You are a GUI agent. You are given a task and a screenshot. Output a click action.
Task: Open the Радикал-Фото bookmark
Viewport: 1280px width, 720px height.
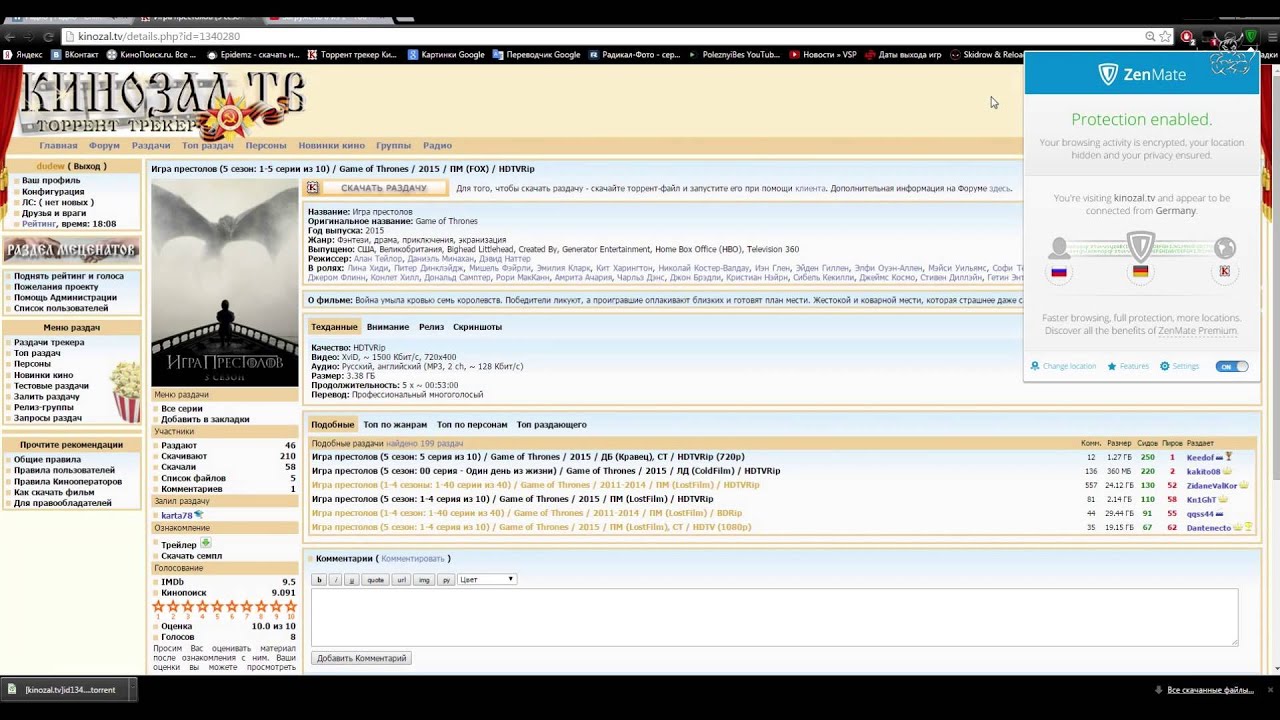634,55
